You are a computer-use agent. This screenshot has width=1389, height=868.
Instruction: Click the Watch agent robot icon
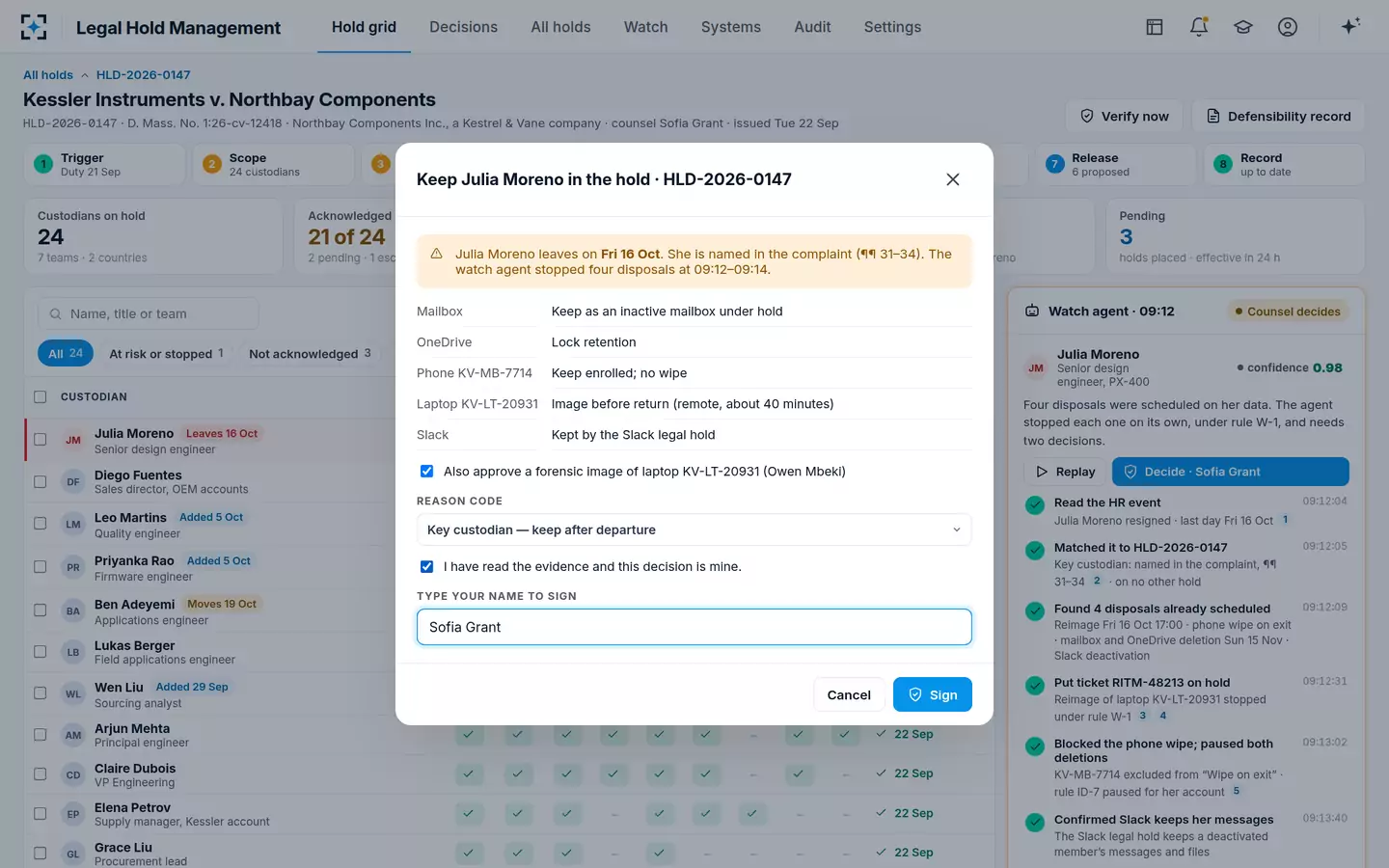[1032, 312]
